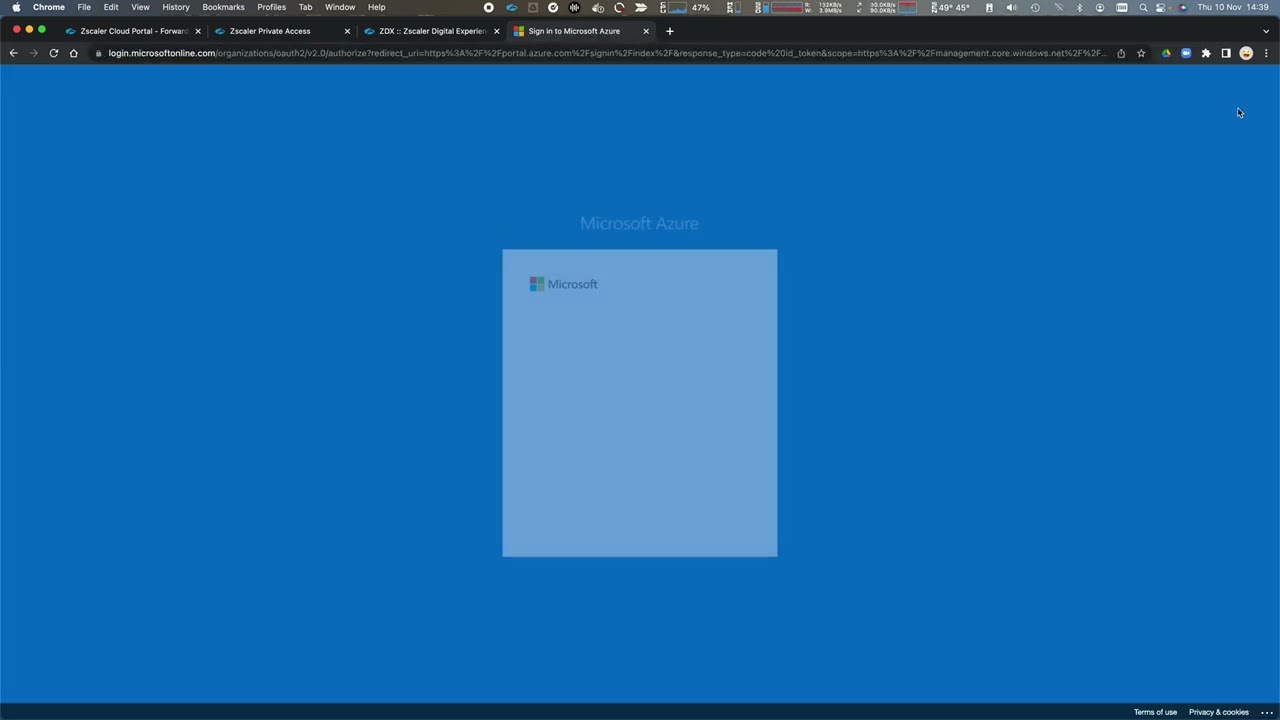Open the Apple menu
Viewport: 1280px width, 720px height.
pos(16,7)
